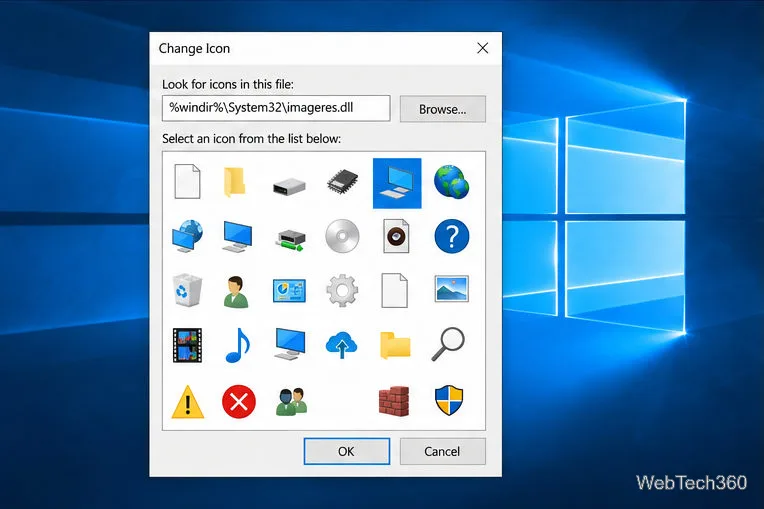Viewport: 764px width, 509px height.
Task: Select the red brick firewall icon
Action: coord(394,401)
